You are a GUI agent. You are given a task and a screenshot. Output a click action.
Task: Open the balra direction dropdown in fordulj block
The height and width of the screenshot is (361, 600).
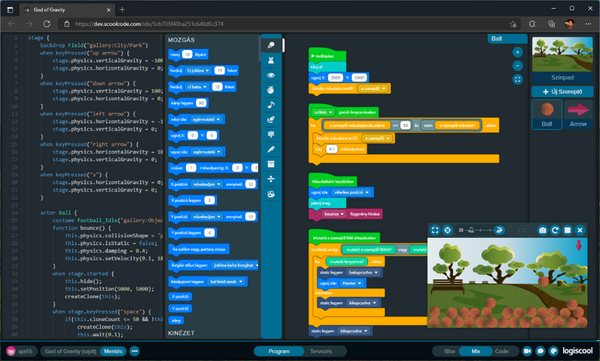click(197, 87)
